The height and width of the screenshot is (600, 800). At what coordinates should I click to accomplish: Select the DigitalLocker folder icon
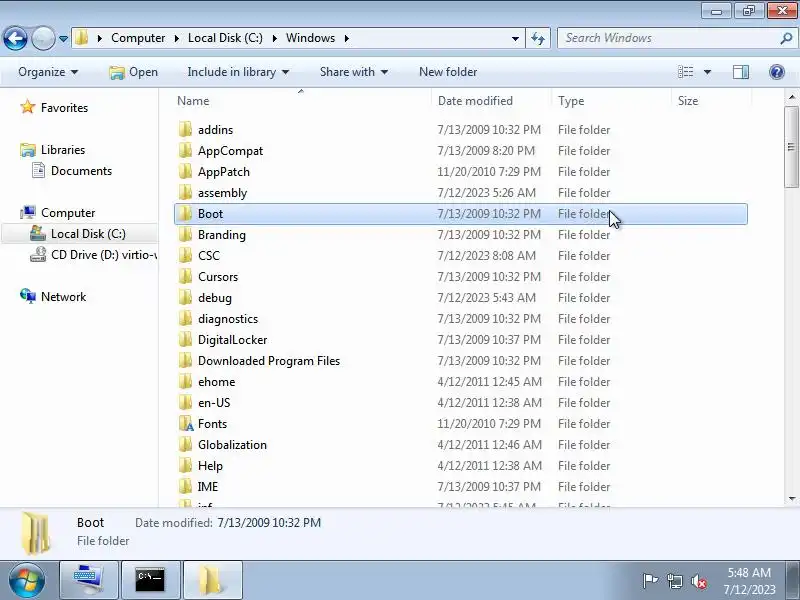(186, 339)
